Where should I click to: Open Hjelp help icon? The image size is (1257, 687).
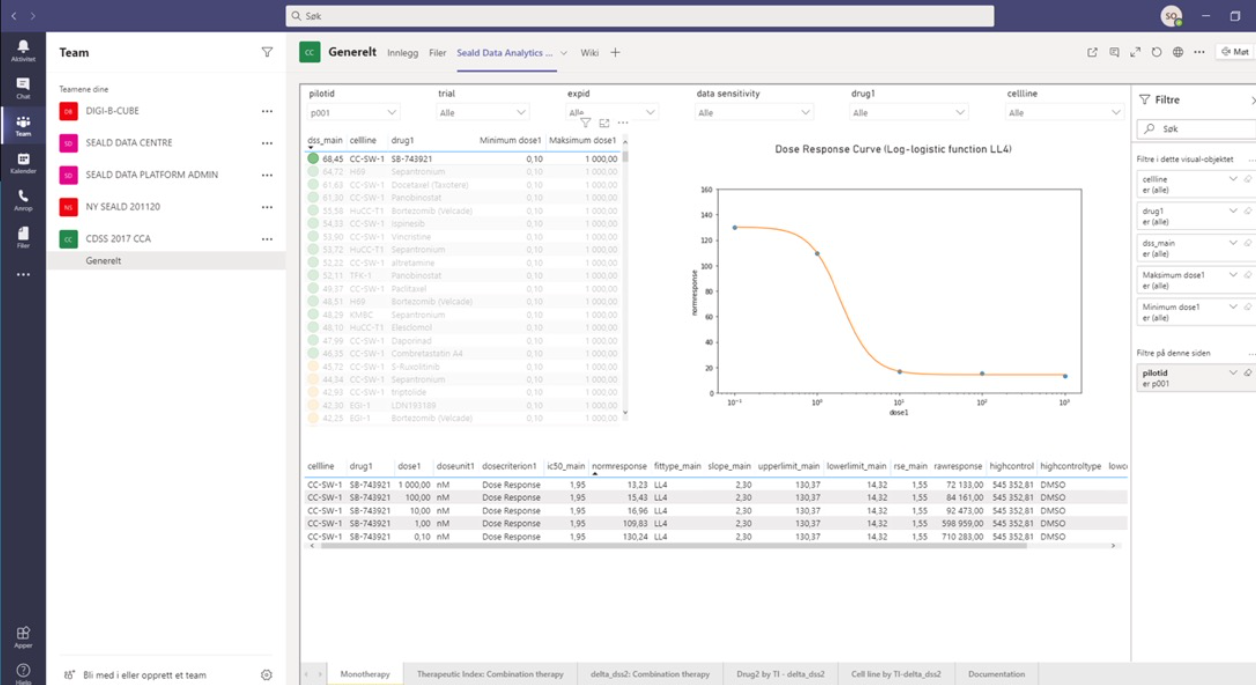pos(22,672)
